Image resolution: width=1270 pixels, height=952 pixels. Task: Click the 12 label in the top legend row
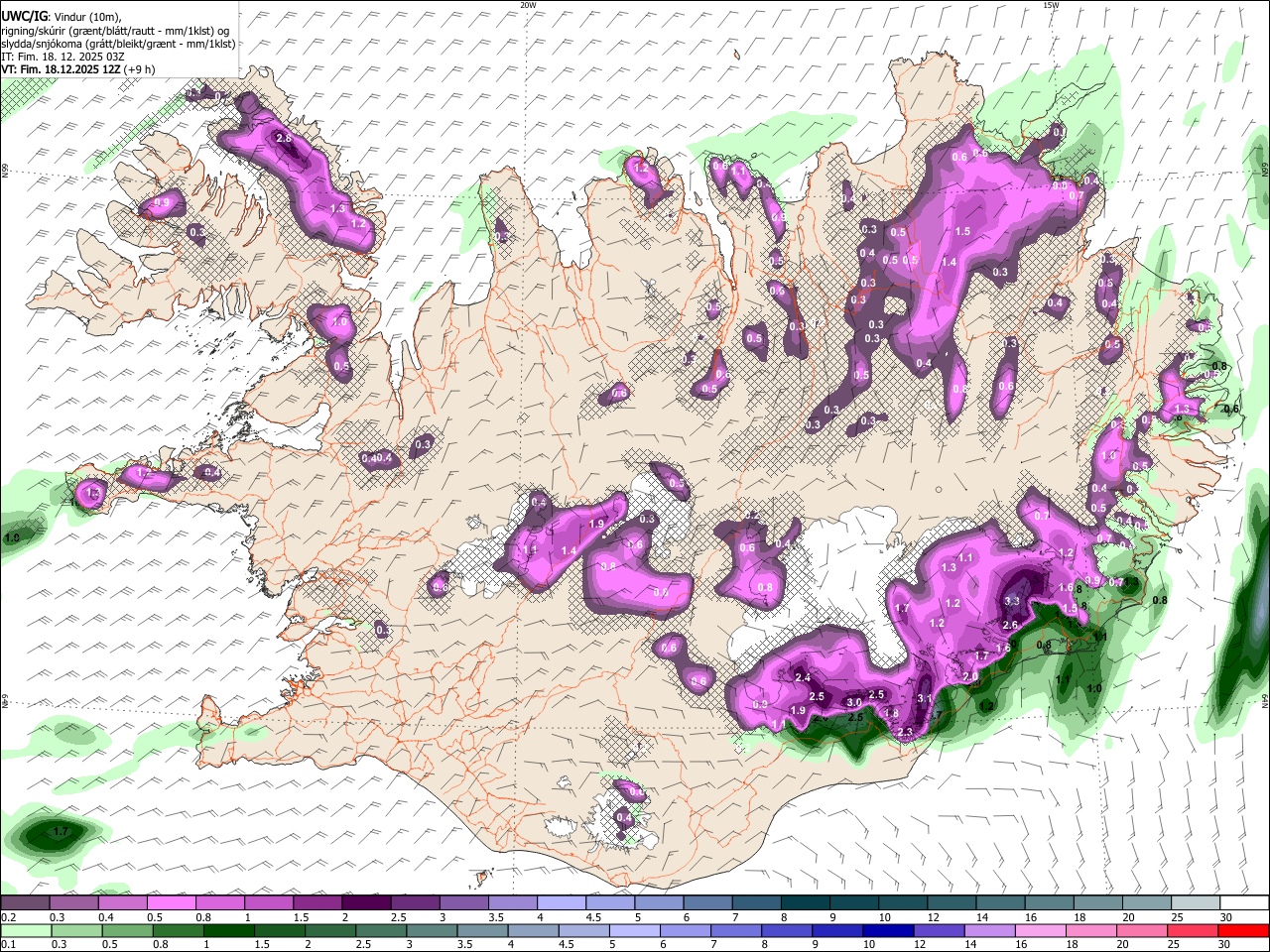[933, 917]
